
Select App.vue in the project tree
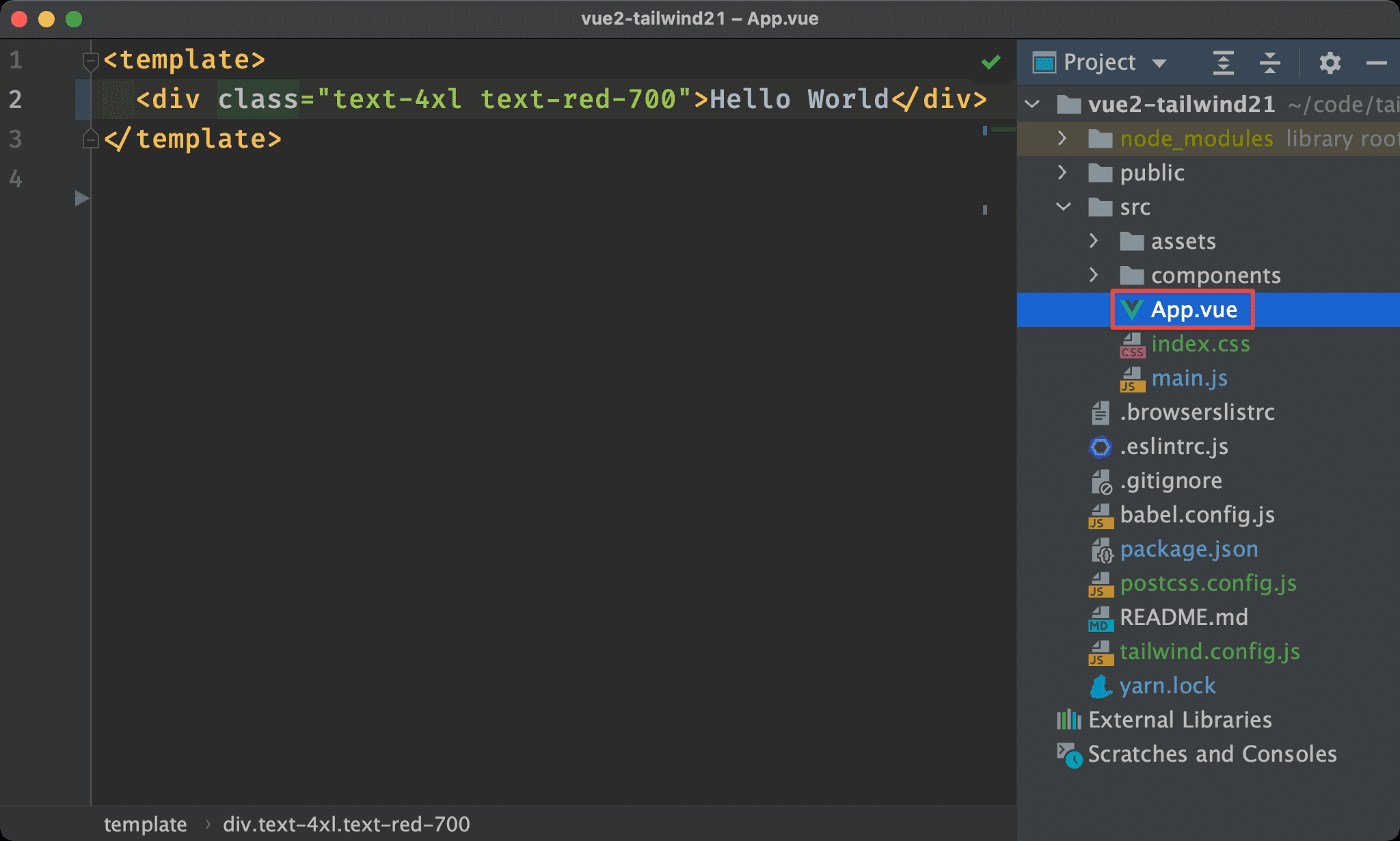coord(1194,310)
